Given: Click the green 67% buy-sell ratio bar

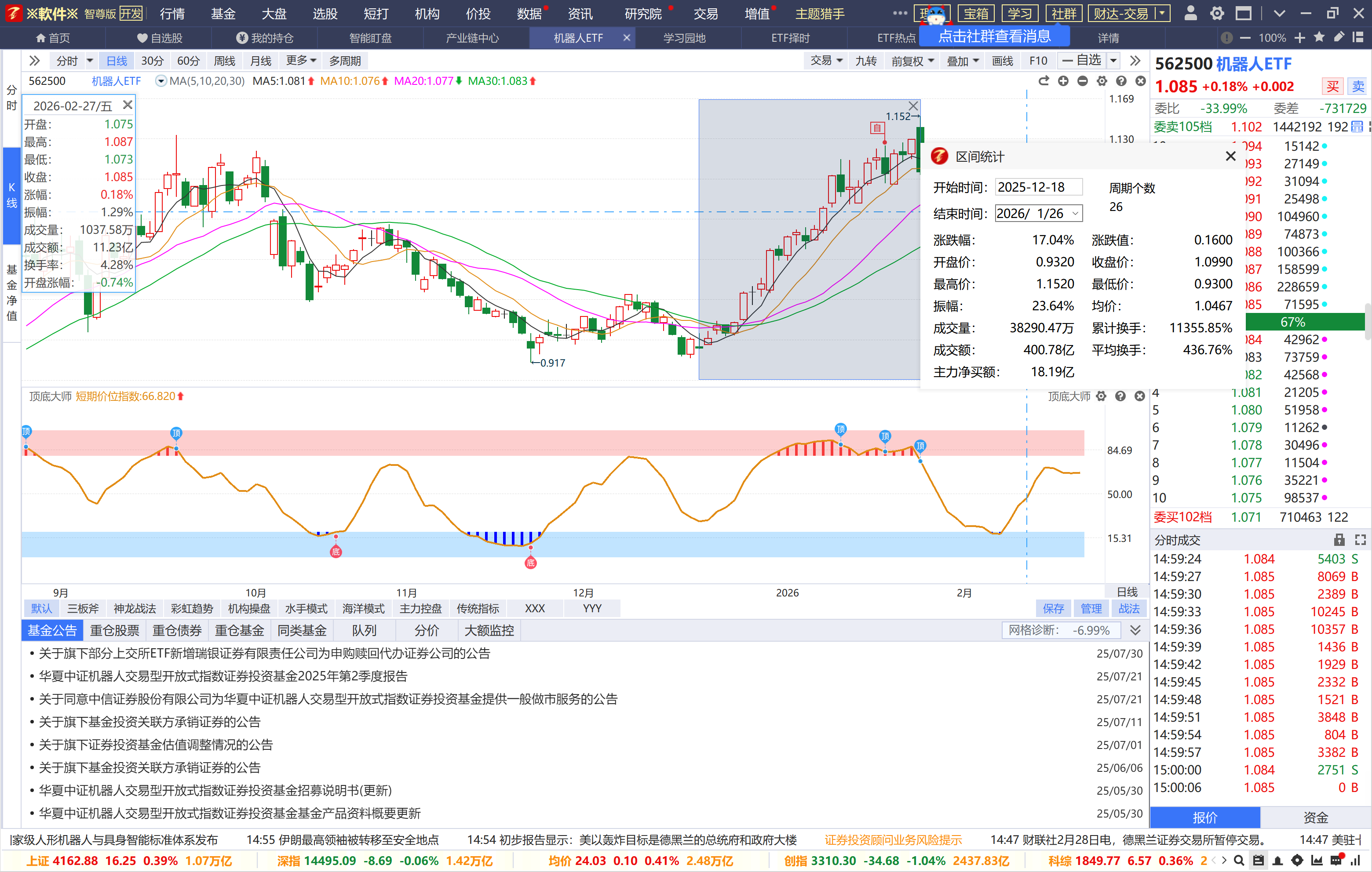Looking at the screenshot, I should point(1304,322).
